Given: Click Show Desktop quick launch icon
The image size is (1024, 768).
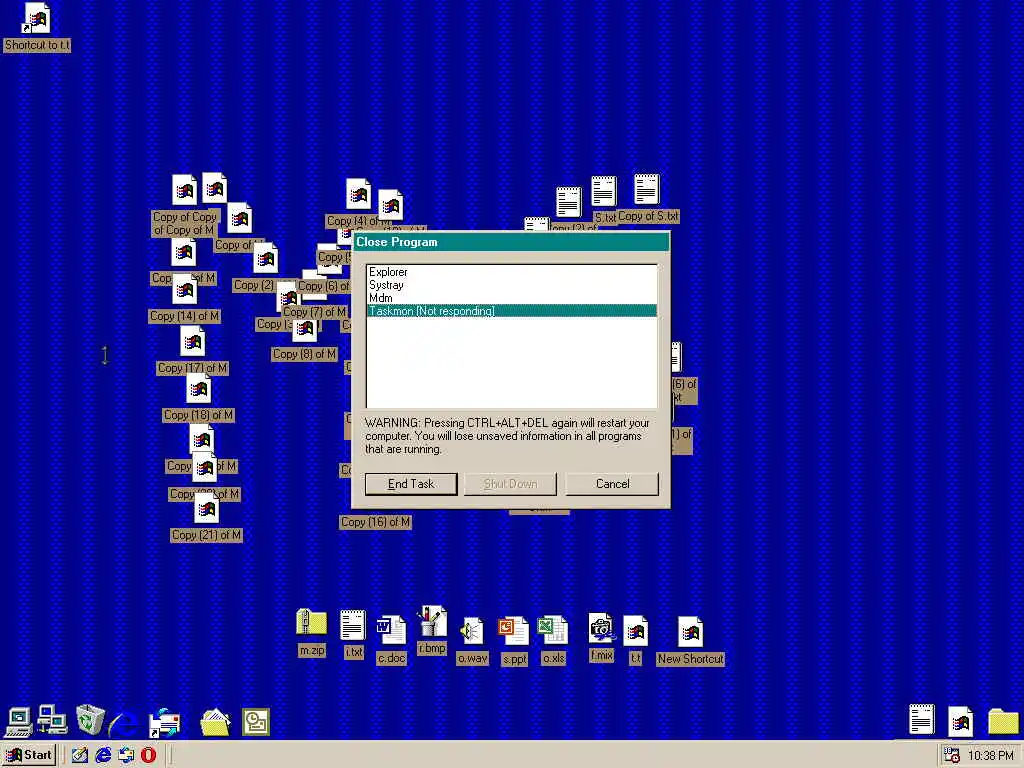Looking at the screenshot, I should [x=80, y=755].
